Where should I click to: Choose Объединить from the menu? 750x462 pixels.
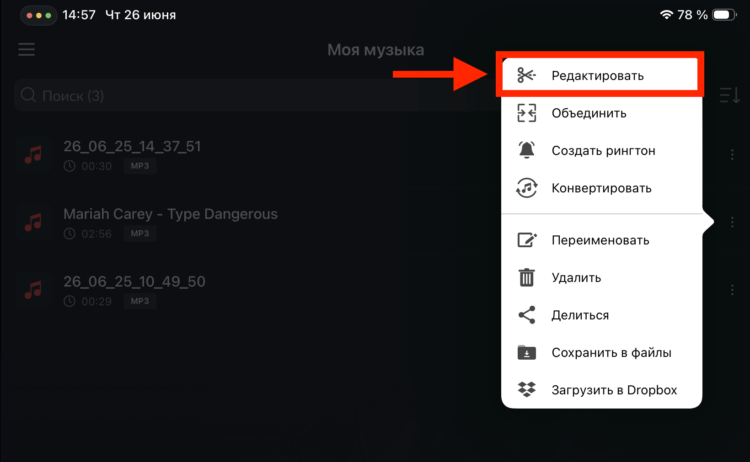[602, 113]
